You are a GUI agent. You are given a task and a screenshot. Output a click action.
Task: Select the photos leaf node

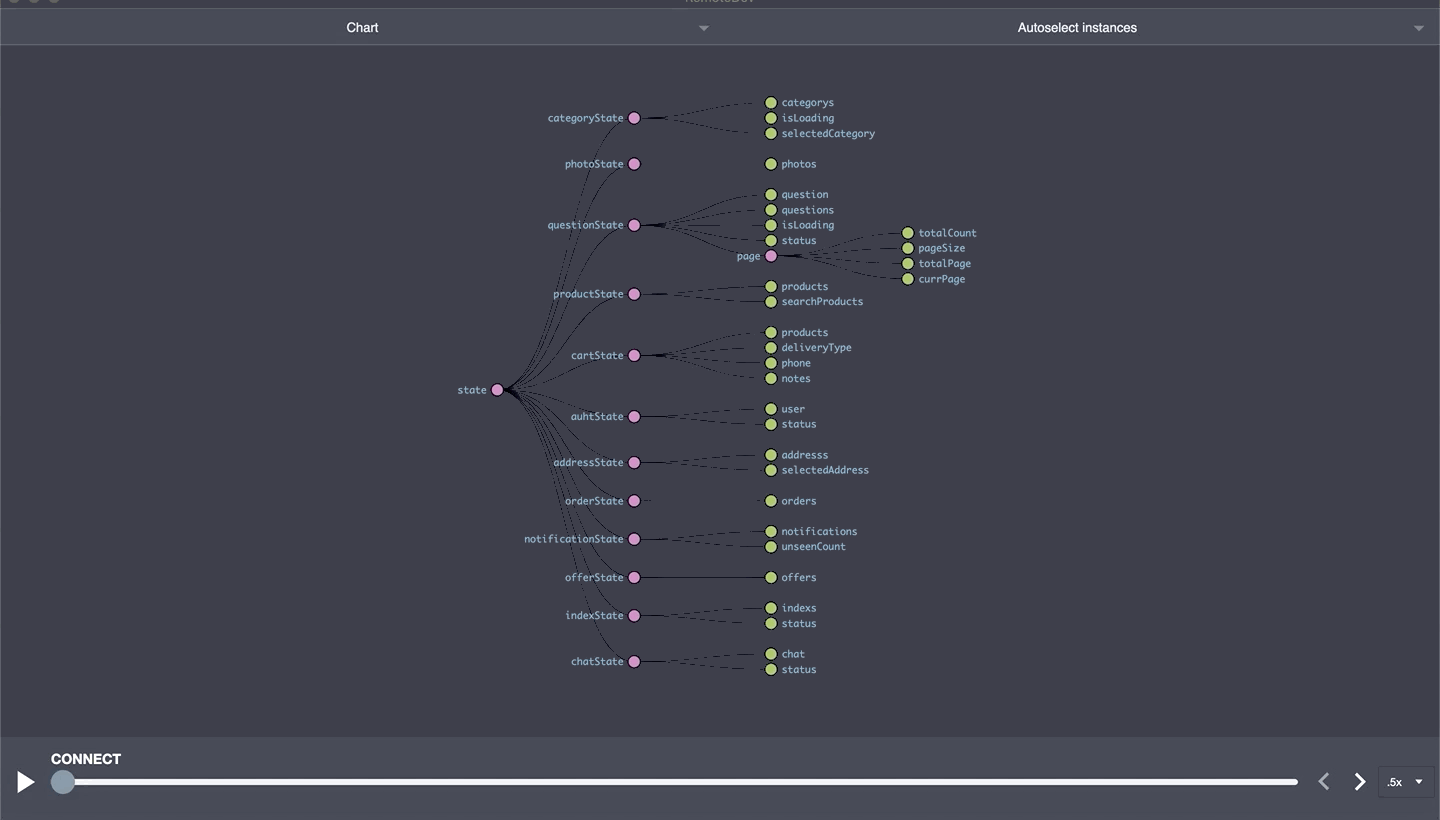coord(771,164)
